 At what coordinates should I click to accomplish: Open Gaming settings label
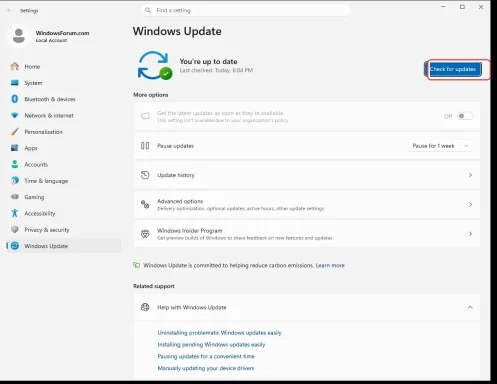pyautogui.click(x=34, y=197)
